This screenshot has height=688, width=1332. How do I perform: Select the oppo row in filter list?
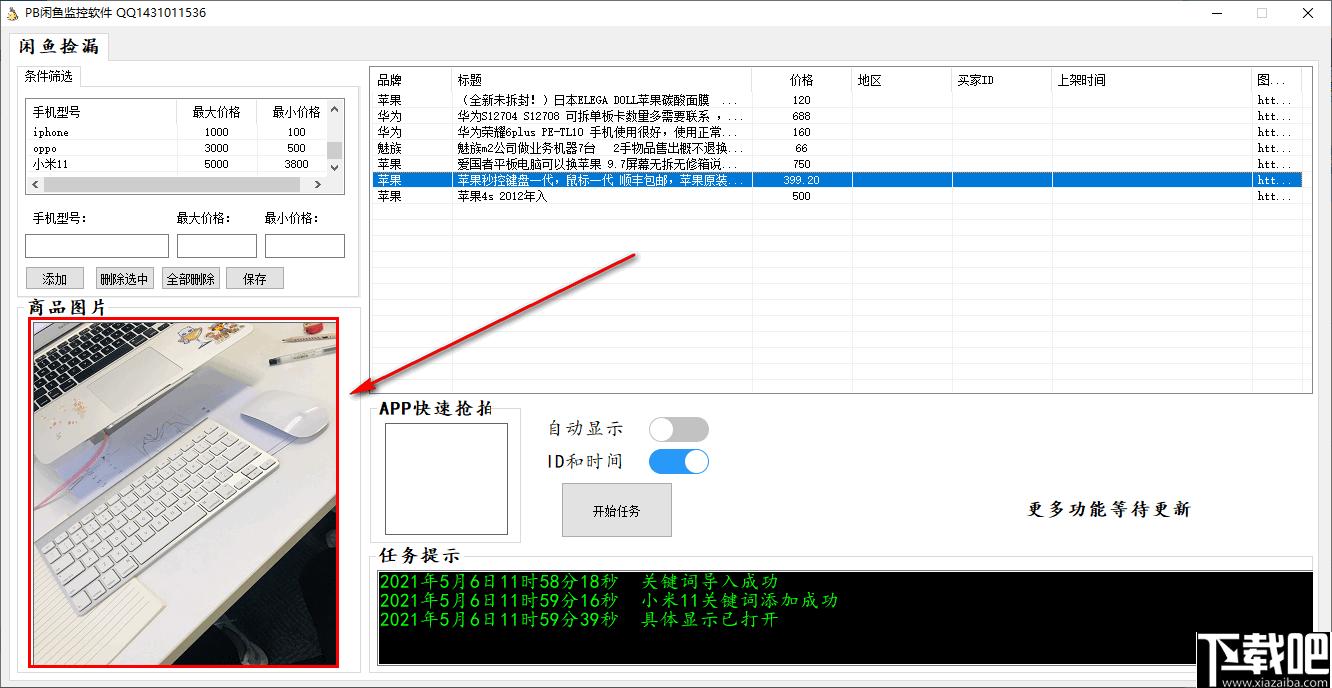coord(177,148)
